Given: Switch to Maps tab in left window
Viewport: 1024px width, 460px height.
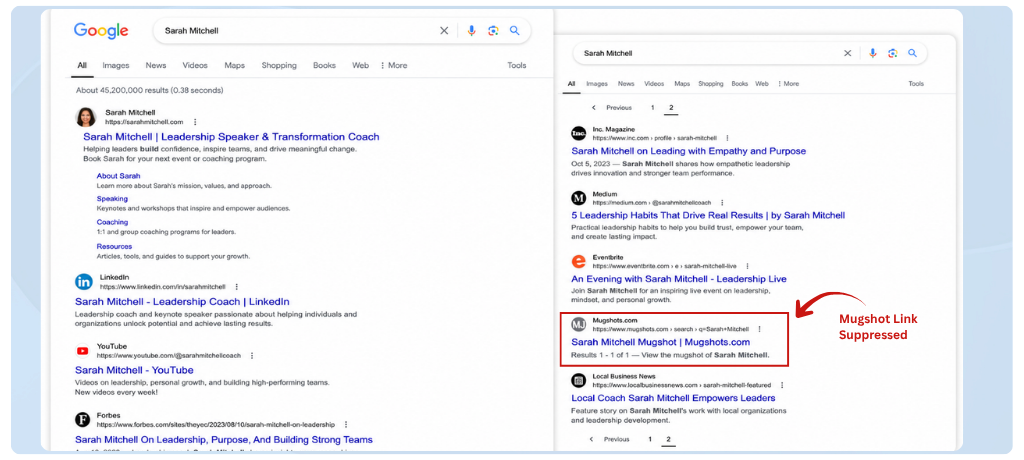Looking at the screenshot, I should point(234,65).
